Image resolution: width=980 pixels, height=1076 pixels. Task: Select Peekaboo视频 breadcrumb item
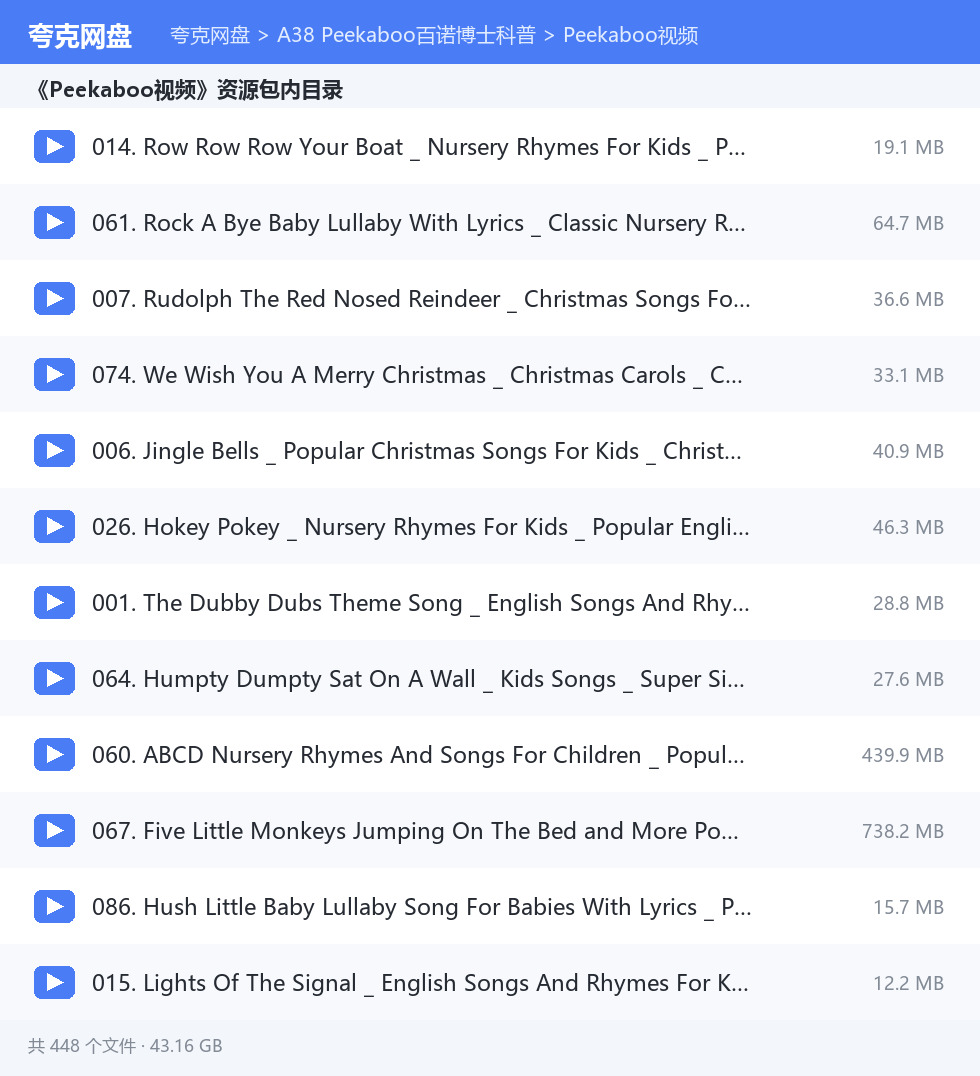[631, 35]
